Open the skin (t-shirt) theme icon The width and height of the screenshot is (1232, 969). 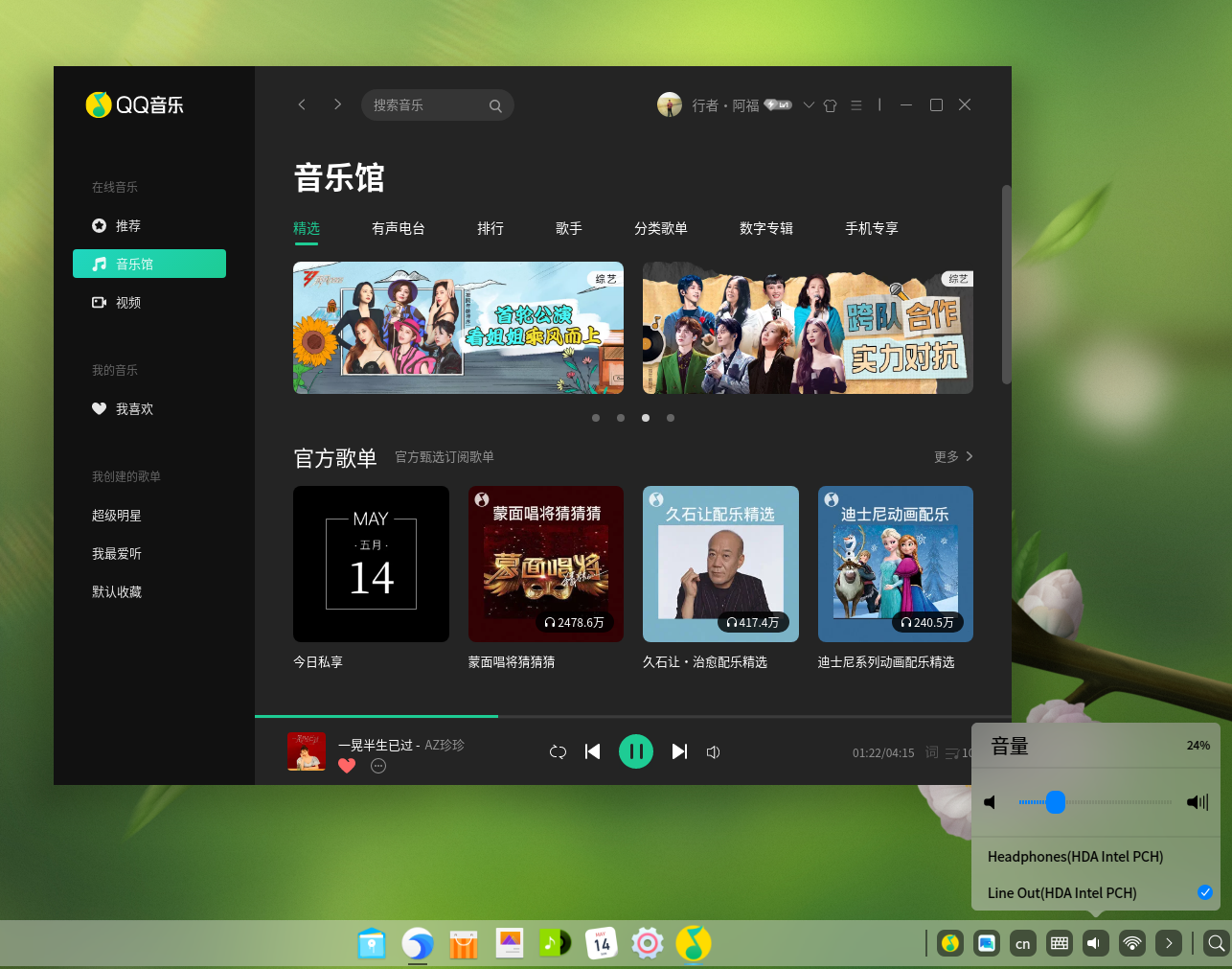831,105
